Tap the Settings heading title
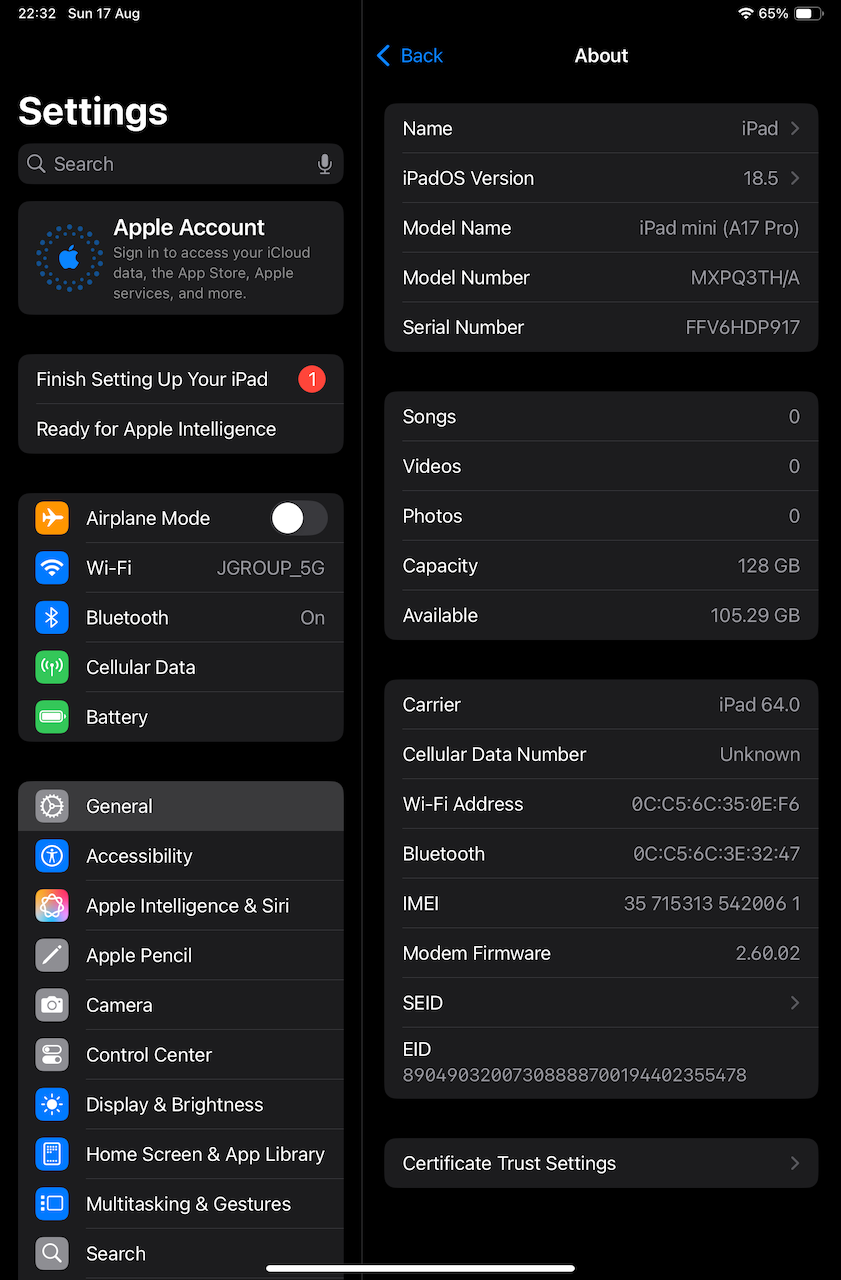 tap(93, 111)
